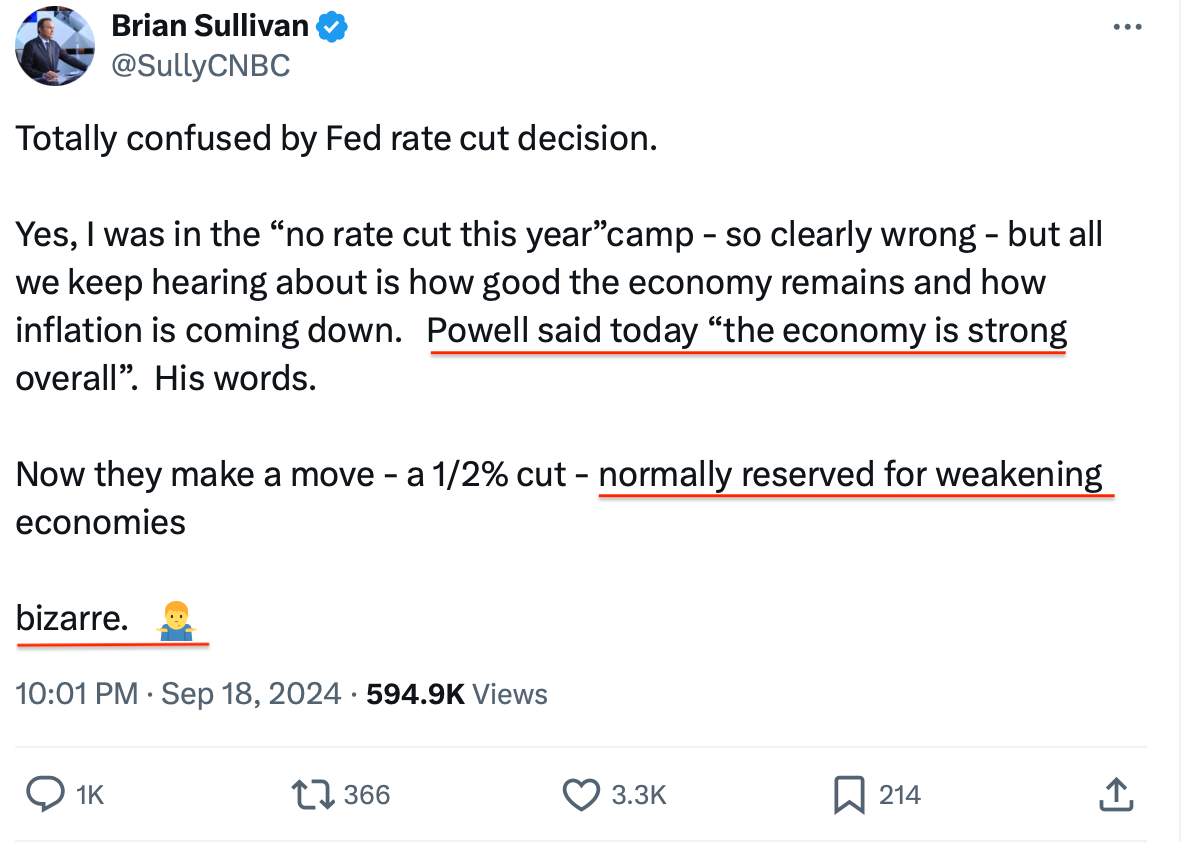Click the Sep 18, 2024 date
The height and width of the screenshot is (842, 1182).
click(x=251, y=694)
